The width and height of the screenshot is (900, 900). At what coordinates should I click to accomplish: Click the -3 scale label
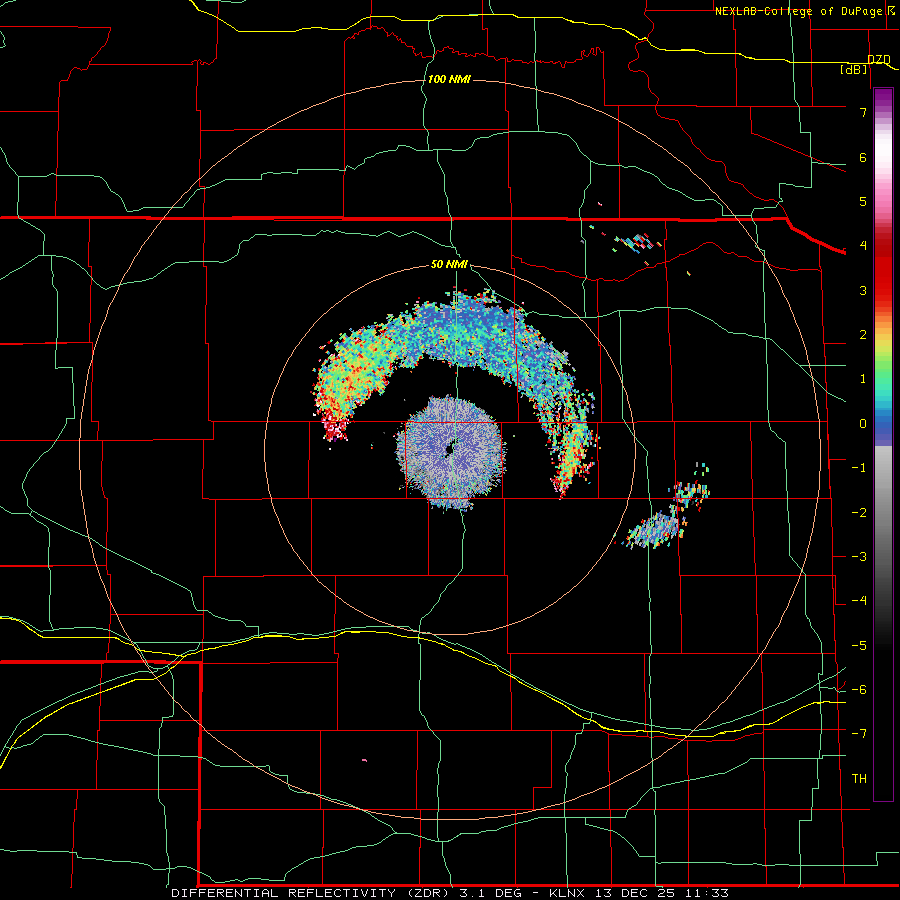(859, 557)
